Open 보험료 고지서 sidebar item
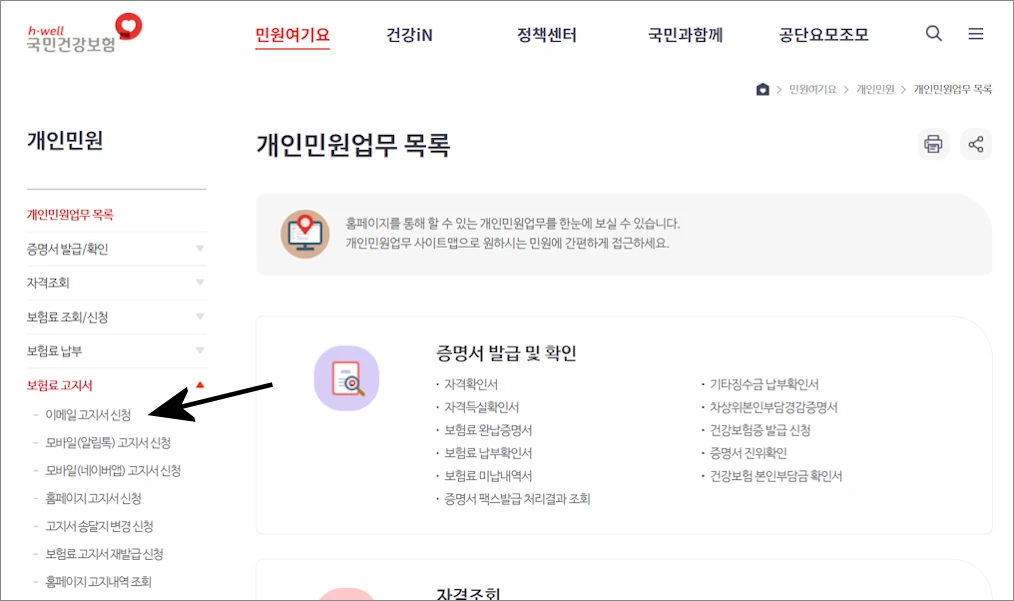This screenshot has width=1014, height=601. coord(59,386)
